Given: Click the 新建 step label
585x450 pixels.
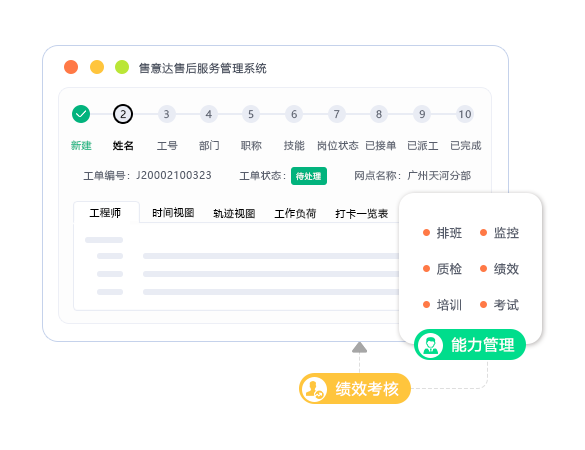Looking at the screenshot, I should click(81, 145).
